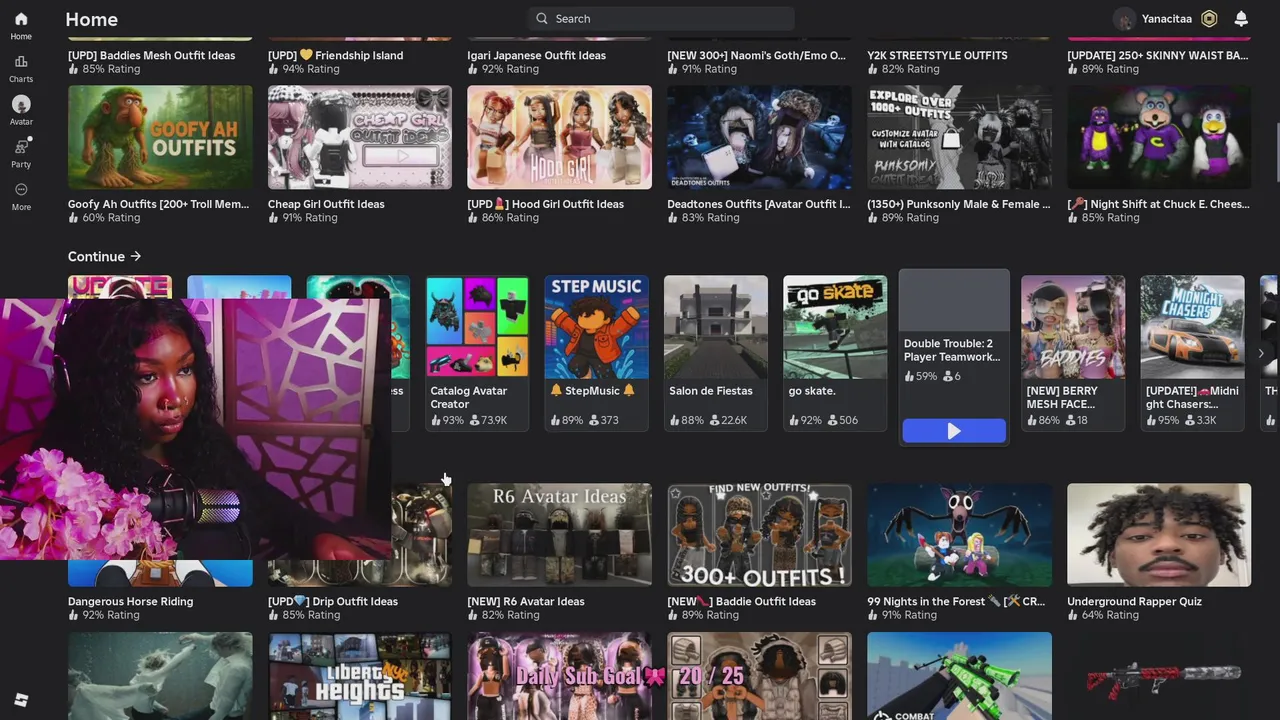This screenshot has height=720, width=1280.
Task: Open Goofy Ah Outfits thumbnail
Action: [x=160, y=137]
